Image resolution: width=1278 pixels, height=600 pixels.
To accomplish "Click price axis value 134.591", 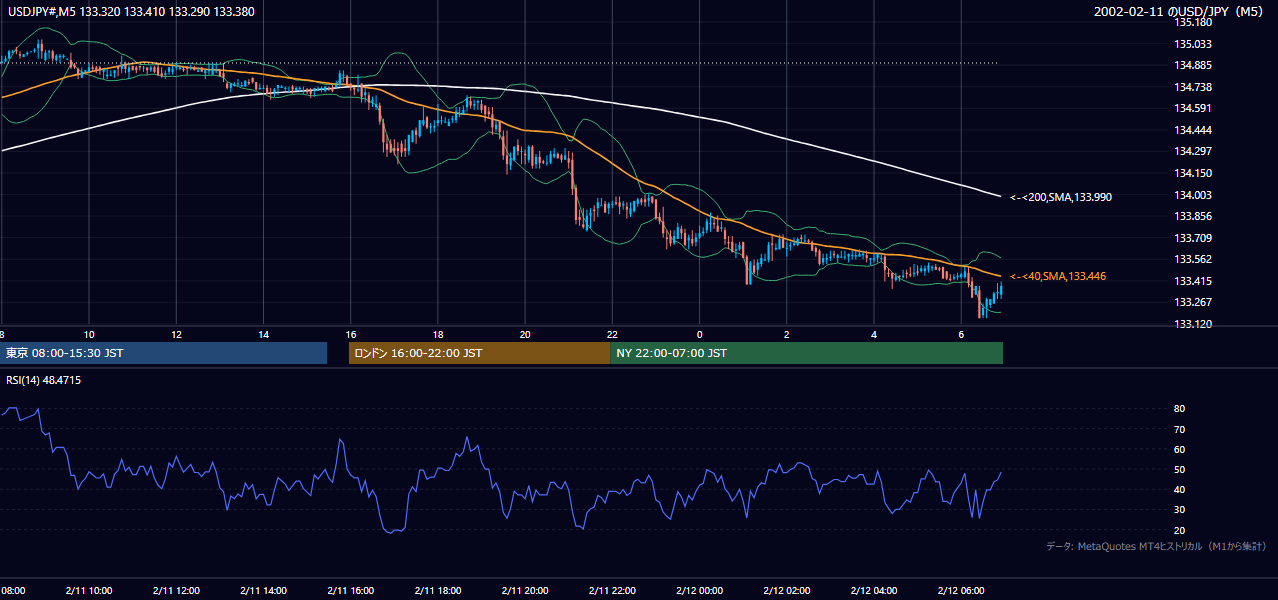I will tap(1192, 109).
